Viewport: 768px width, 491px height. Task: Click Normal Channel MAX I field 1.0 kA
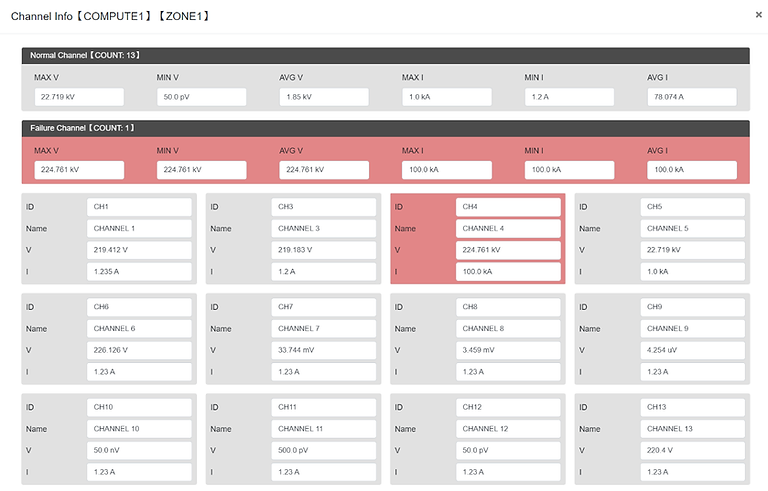pyautogui.click(x=447, y=97)
